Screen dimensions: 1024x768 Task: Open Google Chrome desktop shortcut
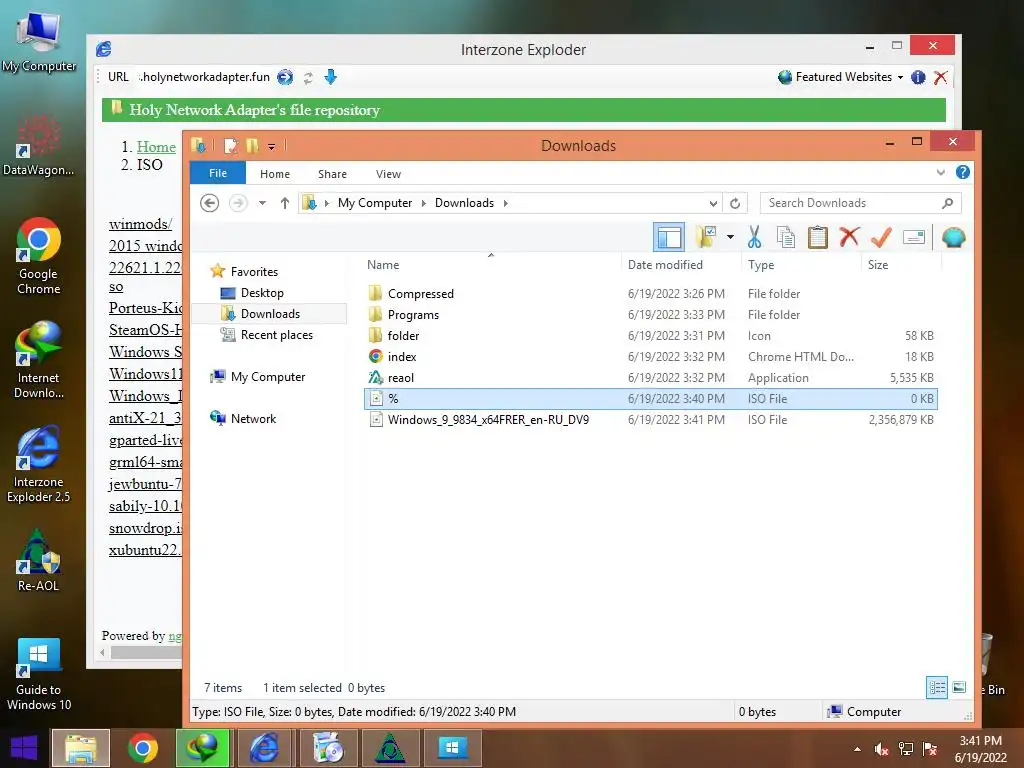(39, 256)
